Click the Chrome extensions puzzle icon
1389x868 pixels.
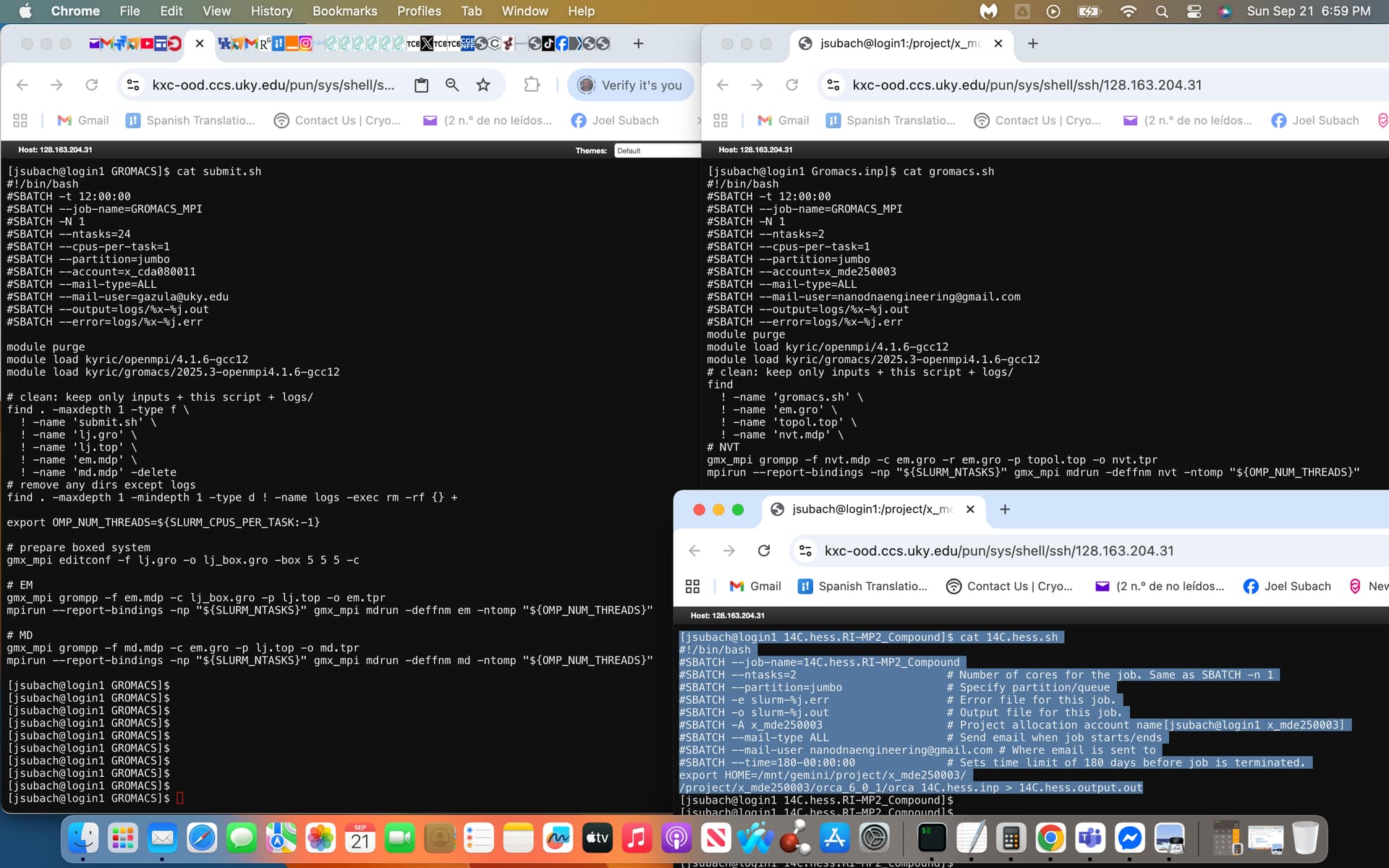click(x=532, y=85)
